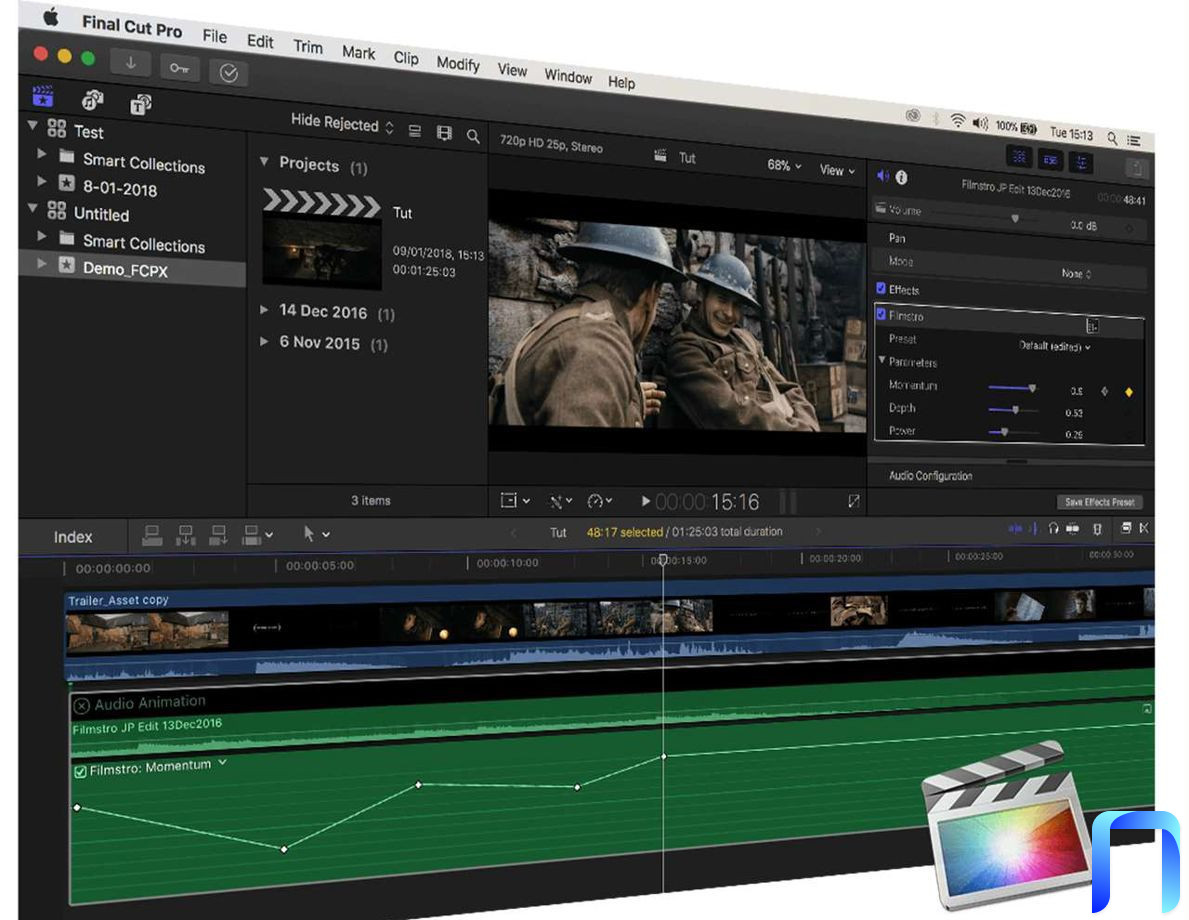Uncheck Filmstro: Momentum animation checkbox
This screenshot has width=1189, height=920.
click(80, 772)
